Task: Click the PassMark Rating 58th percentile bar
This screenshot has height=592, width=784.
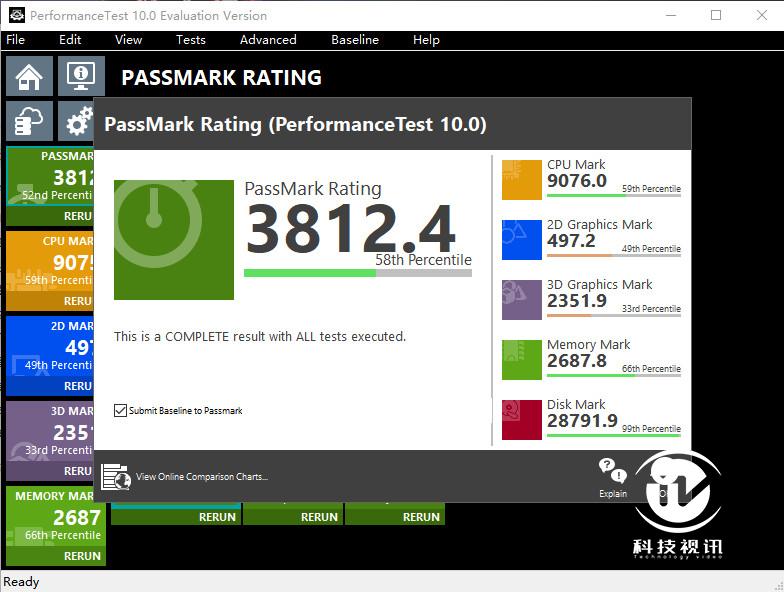Action: tap(358, 273)
